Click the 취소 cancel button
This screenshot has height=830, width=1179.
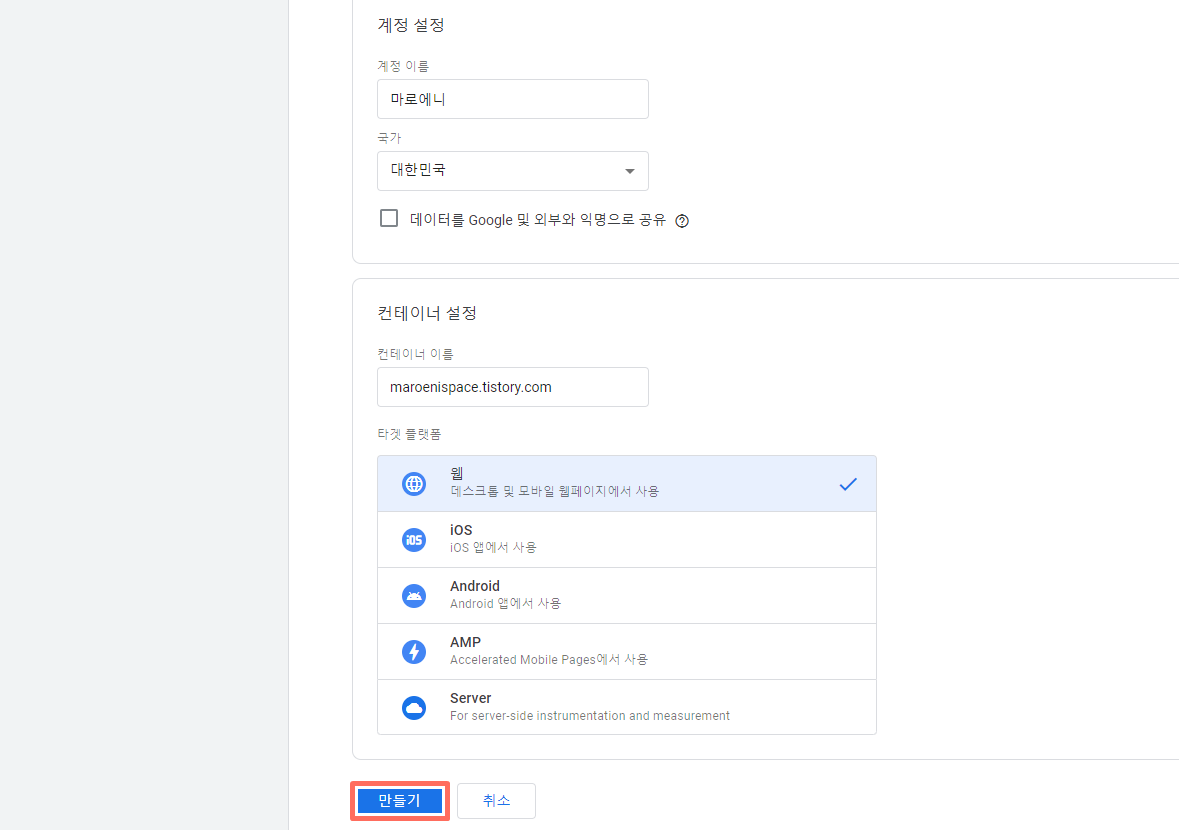(496, 800)
